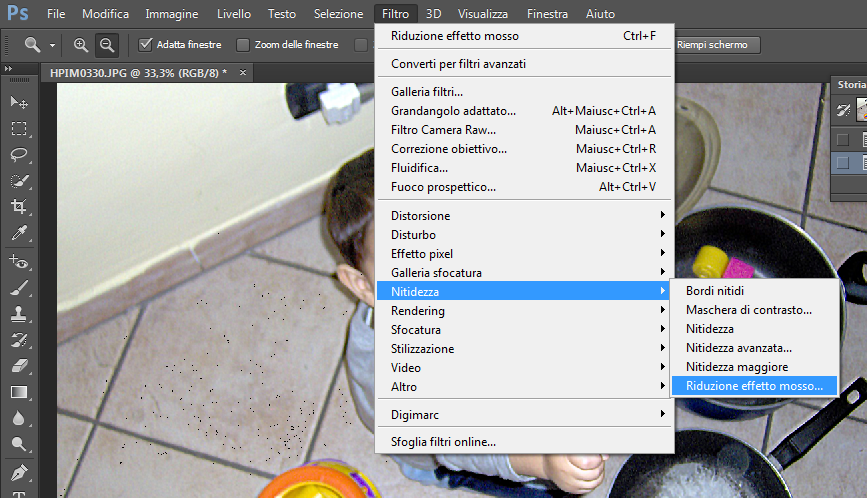Open the Selezione menu
Image resolution: width=867 pixels, height=498 pixels.
(x=338, y=14)
